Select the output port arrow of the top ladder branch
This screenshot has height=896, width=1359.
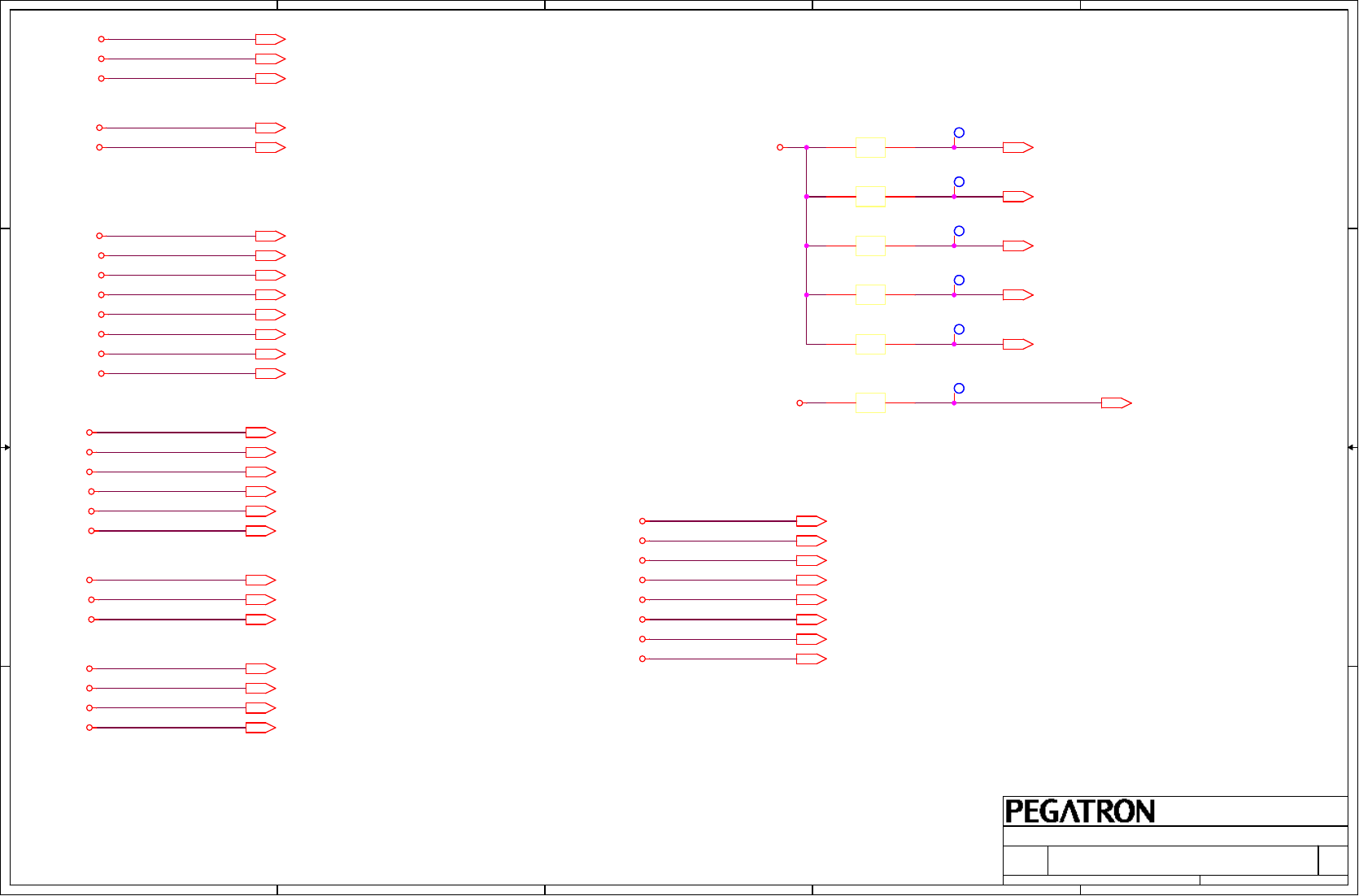point(1018,147)
